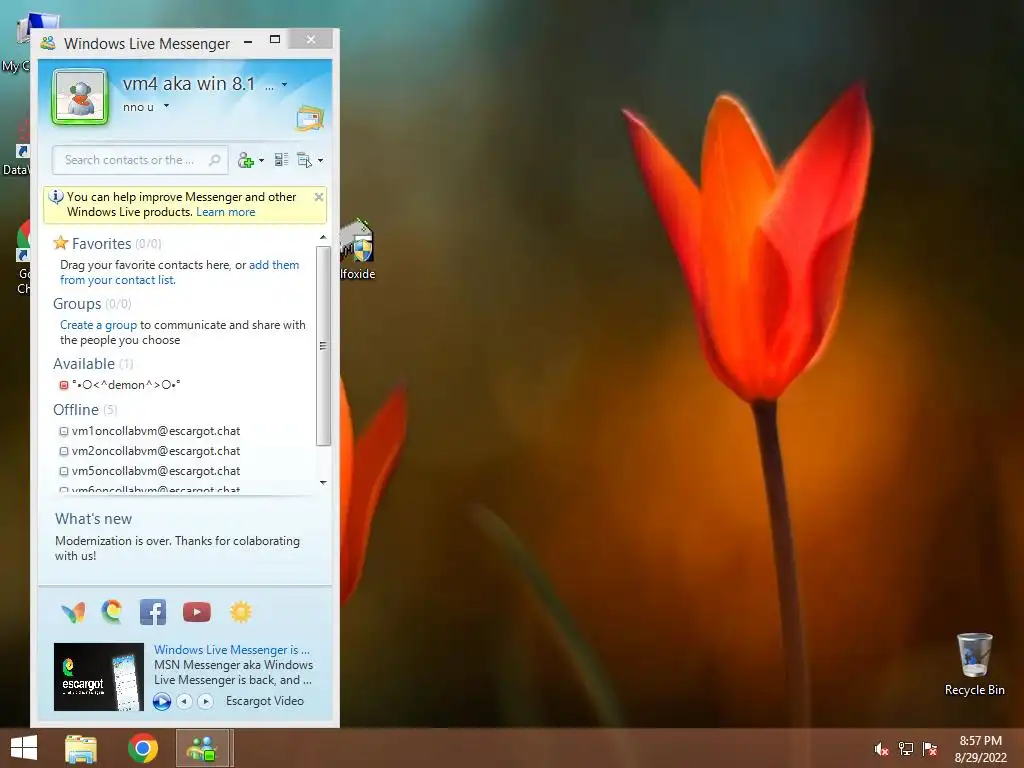The height and width of the screenshot is (768, 1024).
Task: Play the Escargot Video
Action: click(162, 701)
